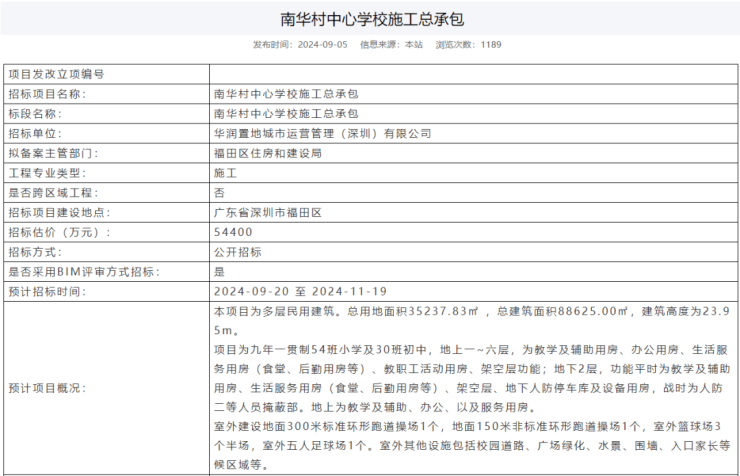Click the 否 value for 是否跨区域工程

coord(219,192)
